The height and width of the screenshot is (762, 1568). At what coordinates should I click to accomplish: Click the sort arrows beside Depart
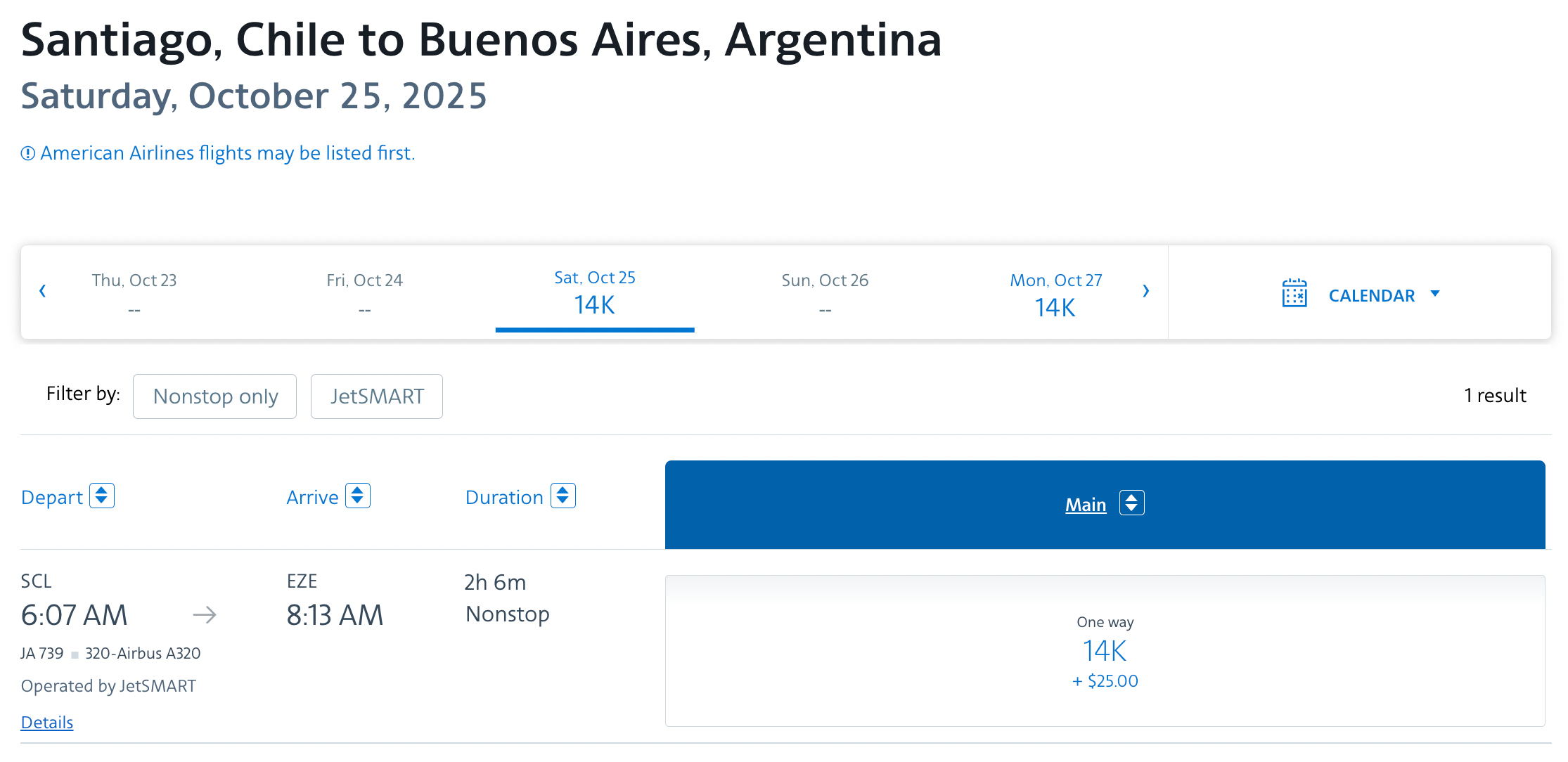click(102, 496)
